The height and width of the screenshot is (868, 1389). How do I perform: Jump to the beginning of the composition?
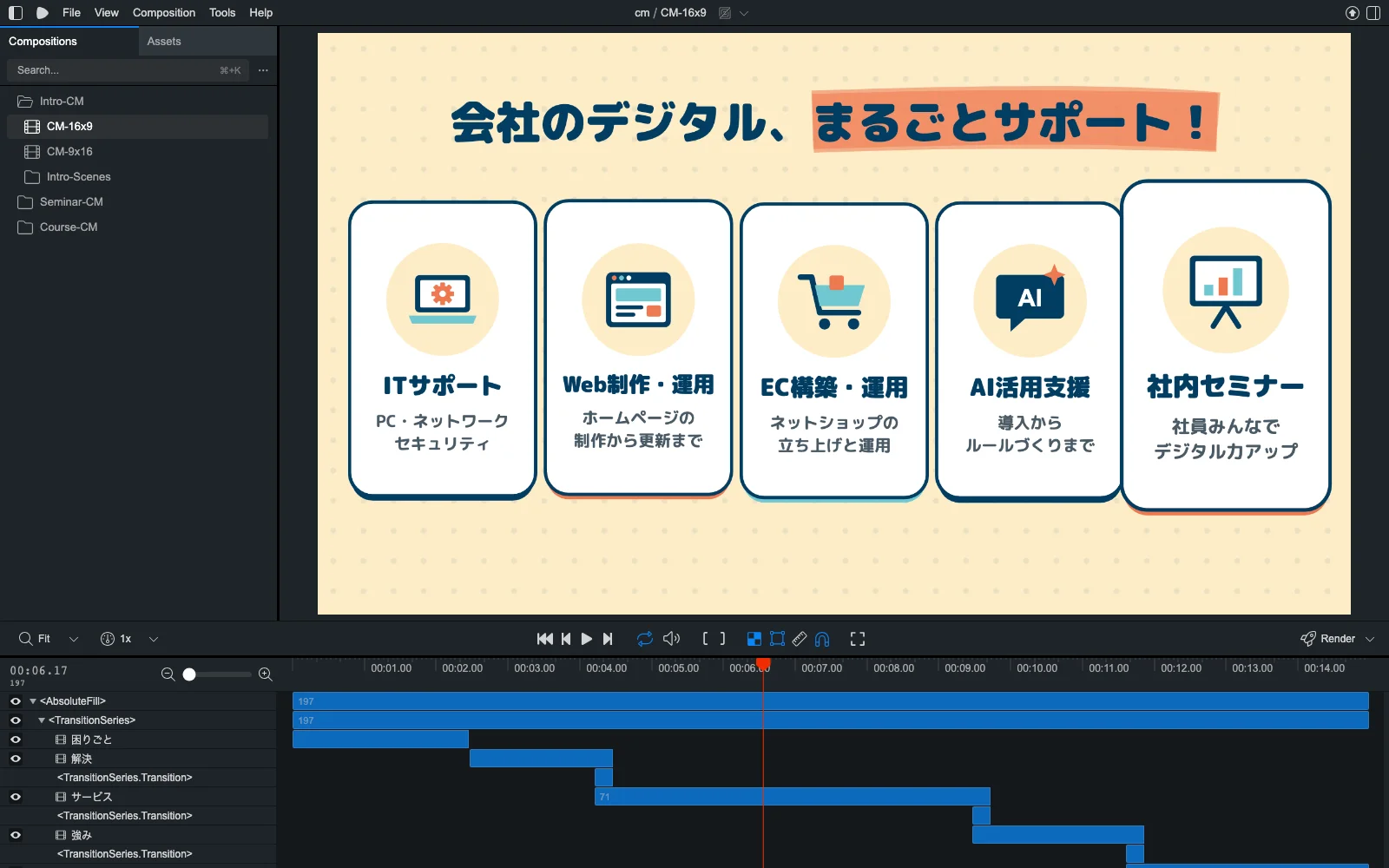coord(544,639)
